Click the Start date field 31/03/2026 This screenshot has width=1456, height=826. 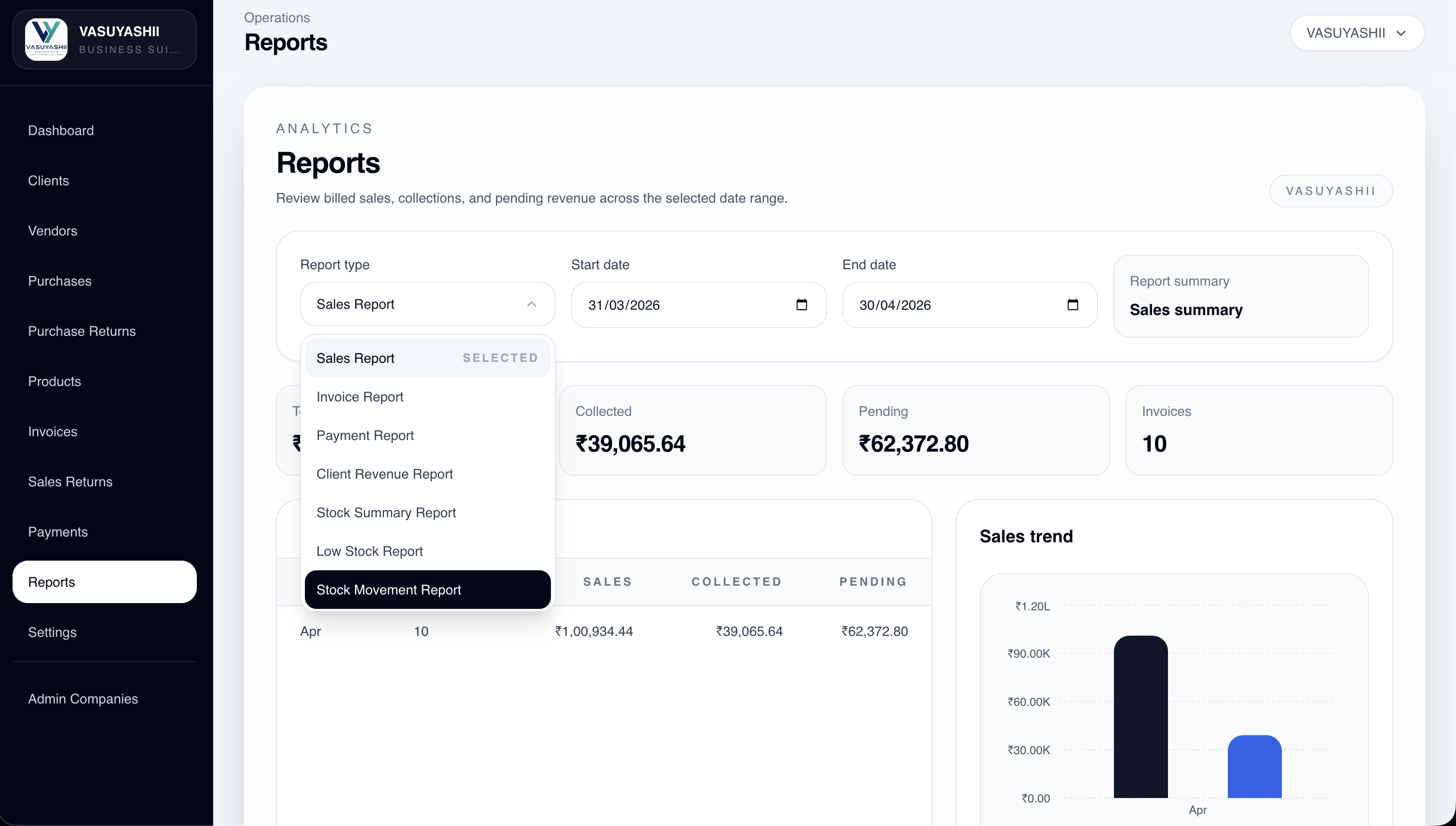698,304
